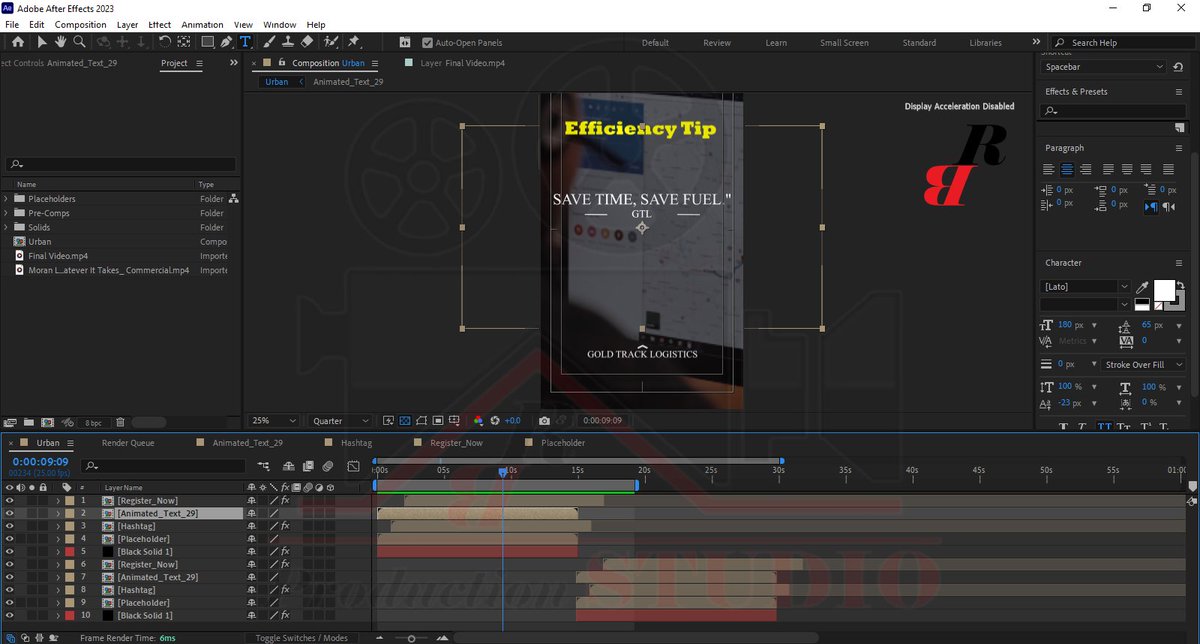Image resolution: width=1200 pixels, height=644 pixels.
Task: Click the white fill color swatch
Action: point(1164,290)
